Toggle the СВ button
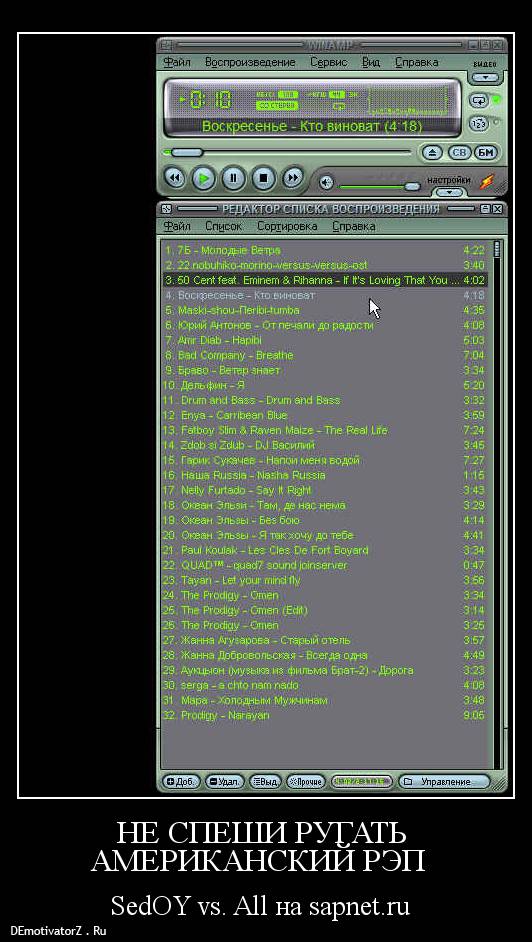 tap(459, 153)
